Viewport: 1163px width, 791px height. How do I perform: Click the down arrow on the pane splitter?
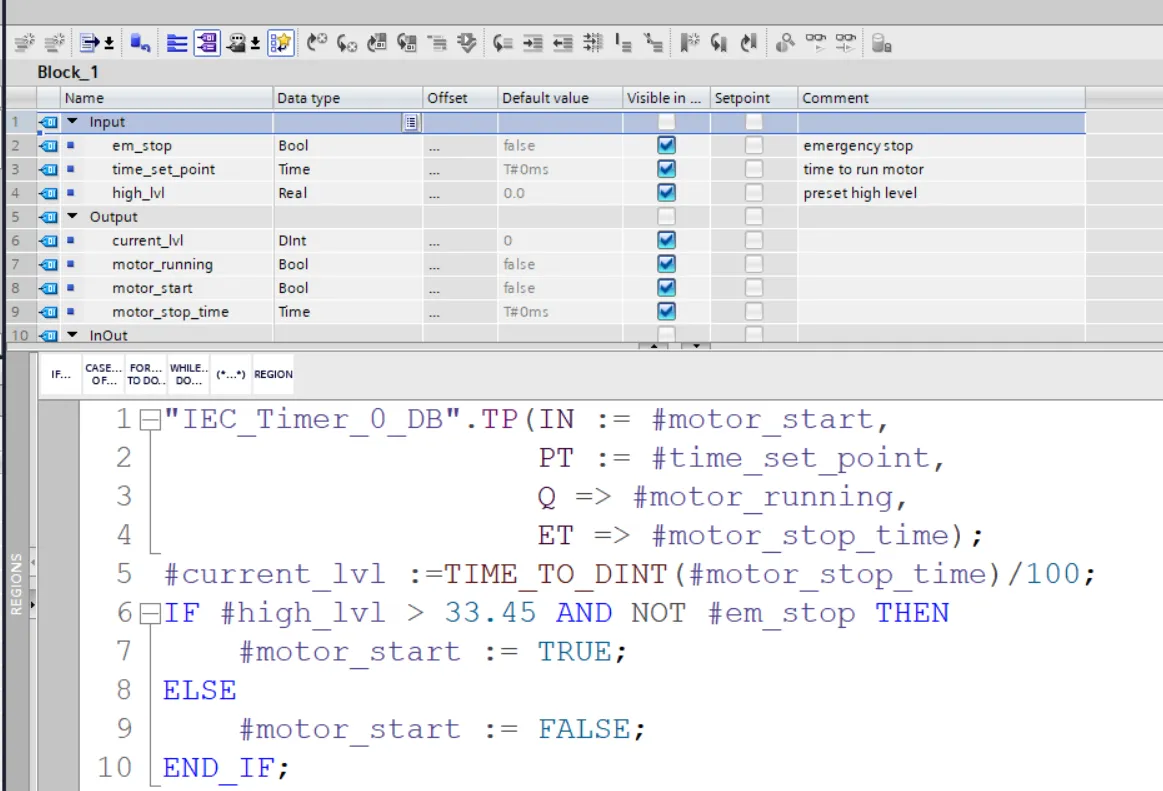tap(696, 346)
